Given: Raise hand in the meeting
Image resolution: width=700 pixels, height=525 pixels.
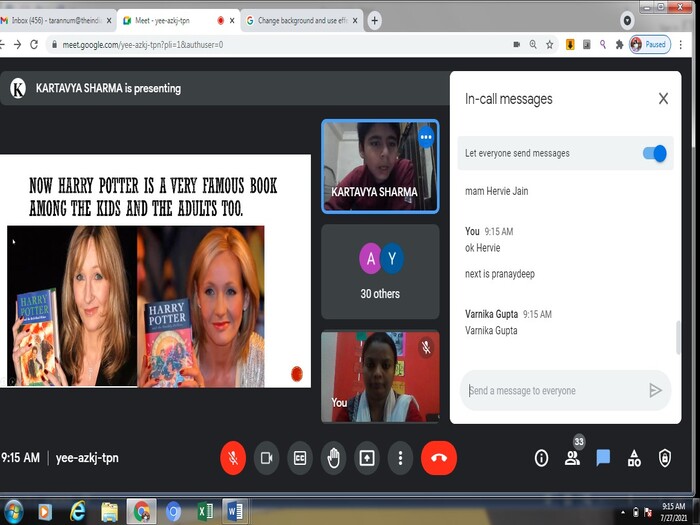Looking at the screenshot, I should pos(333,458).
